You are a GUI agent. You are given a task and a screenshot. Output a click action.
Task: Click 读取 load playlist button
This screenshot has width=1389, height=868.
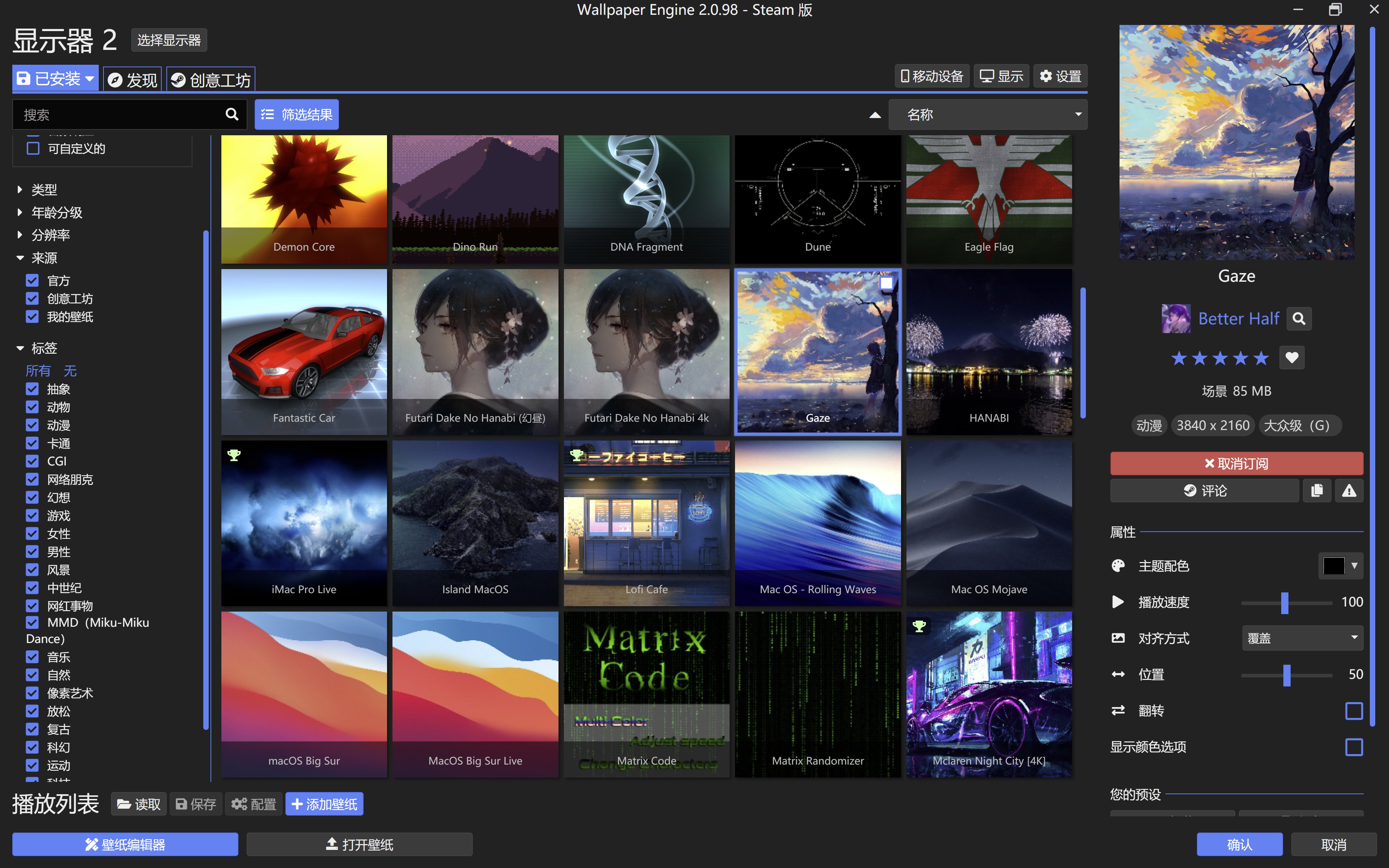138,804
